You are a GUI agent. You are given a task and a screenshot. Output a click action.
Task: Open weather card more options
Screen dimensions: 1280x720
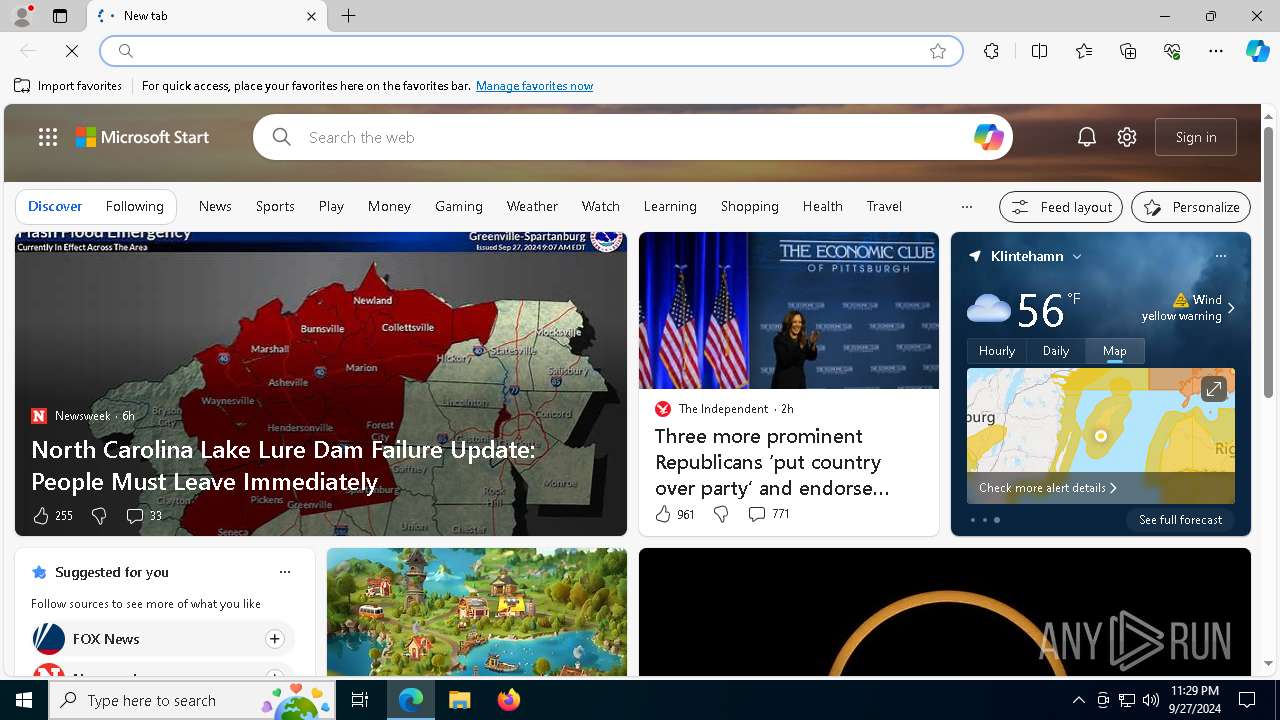(x=1220, y=256)
